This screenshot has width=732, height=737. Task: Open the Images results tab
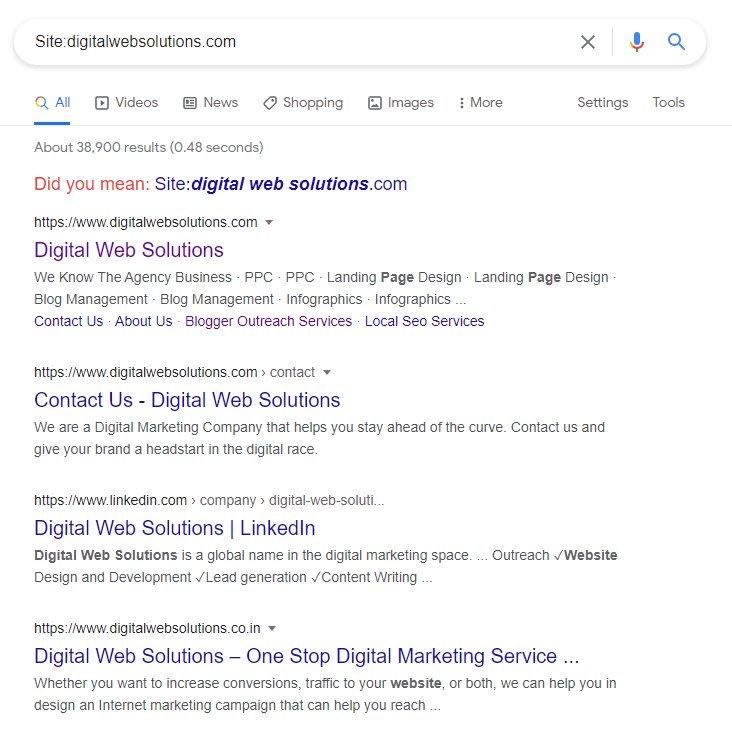click(x=401, y=102)
